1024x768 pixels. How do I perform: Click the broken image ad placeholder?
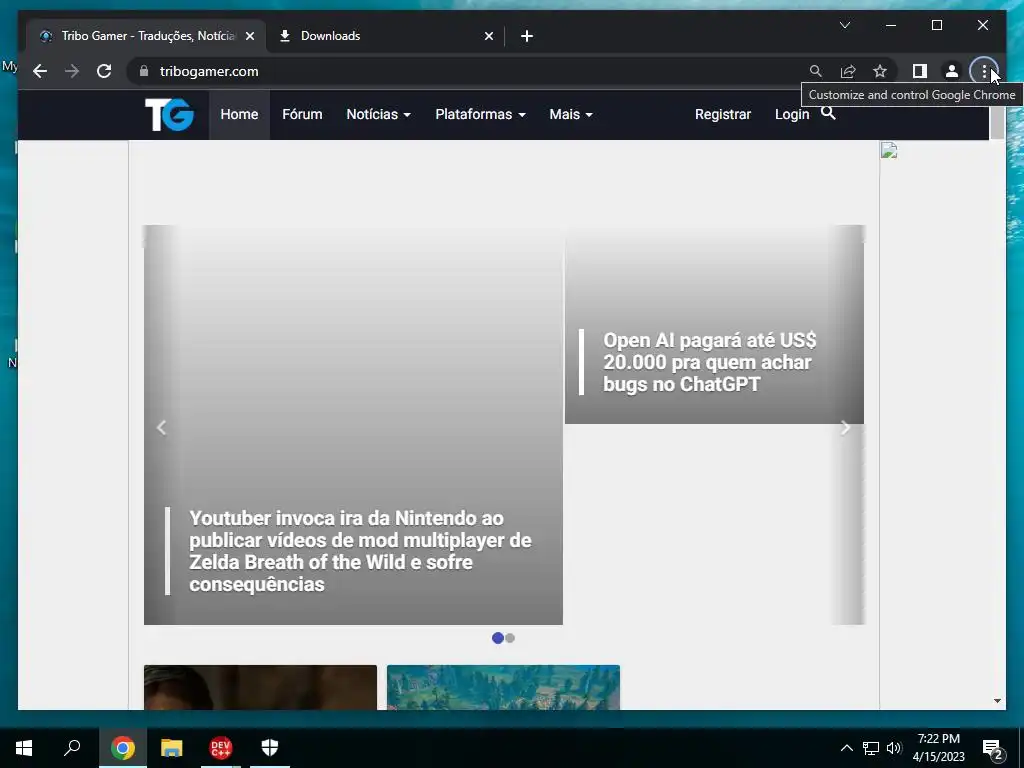889,151
